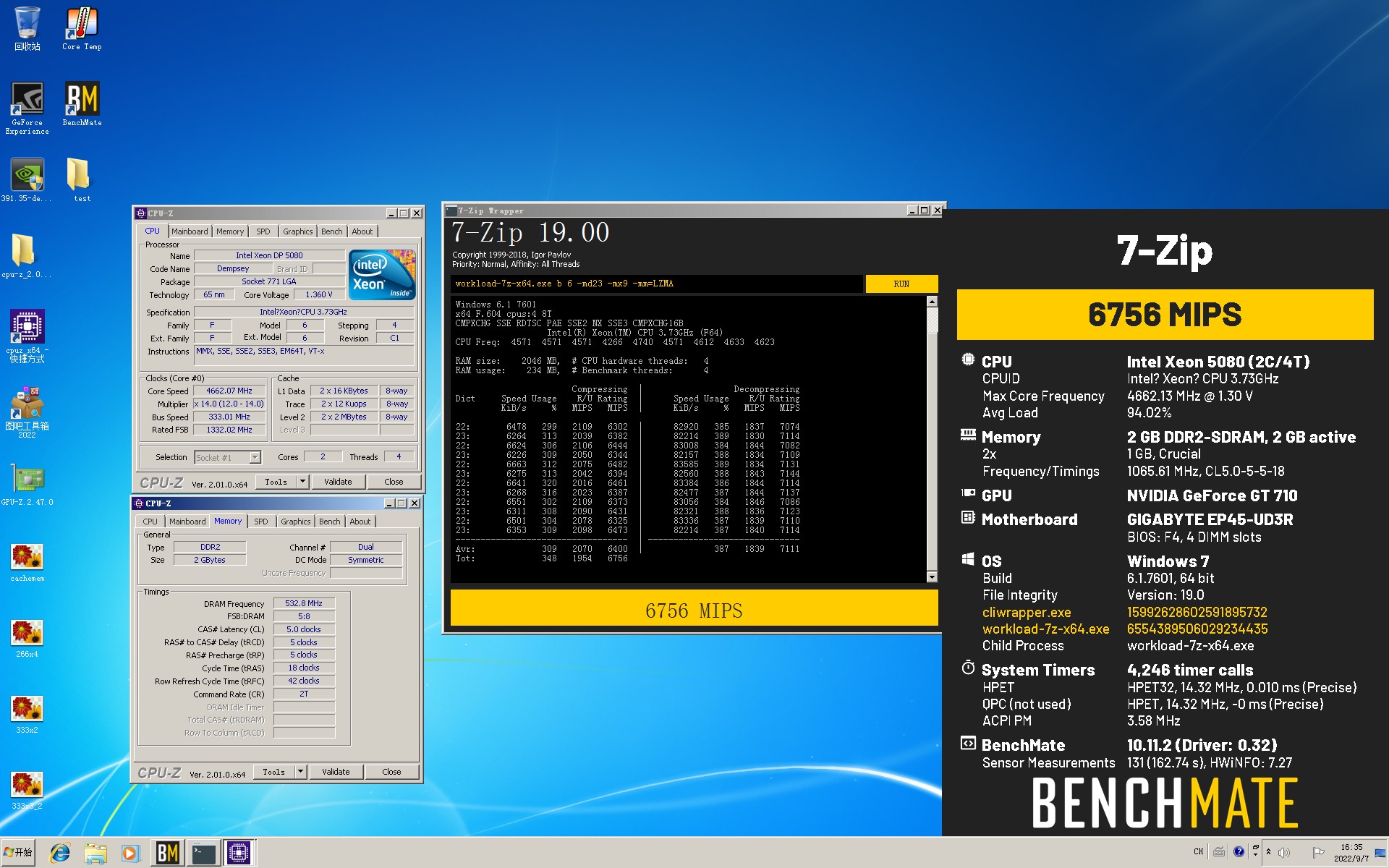Launch the cpuz_x64 shortcut icon
This screenshot has width=1389, height=868.
tap(27, 336)
